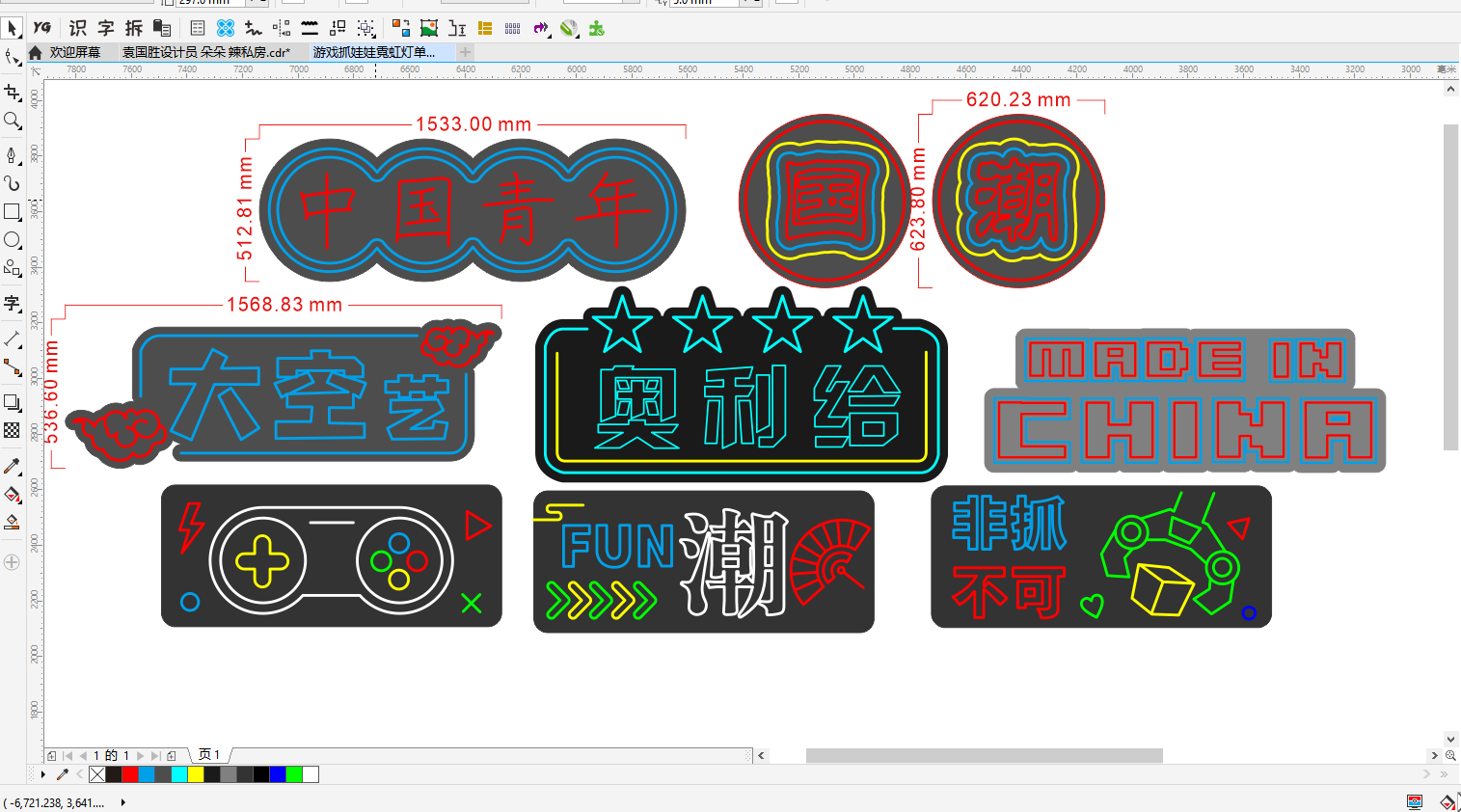The width and height of the screenshot is (1461, 812).
Task: Select the Rectangle tool
Action: point(12,211)
